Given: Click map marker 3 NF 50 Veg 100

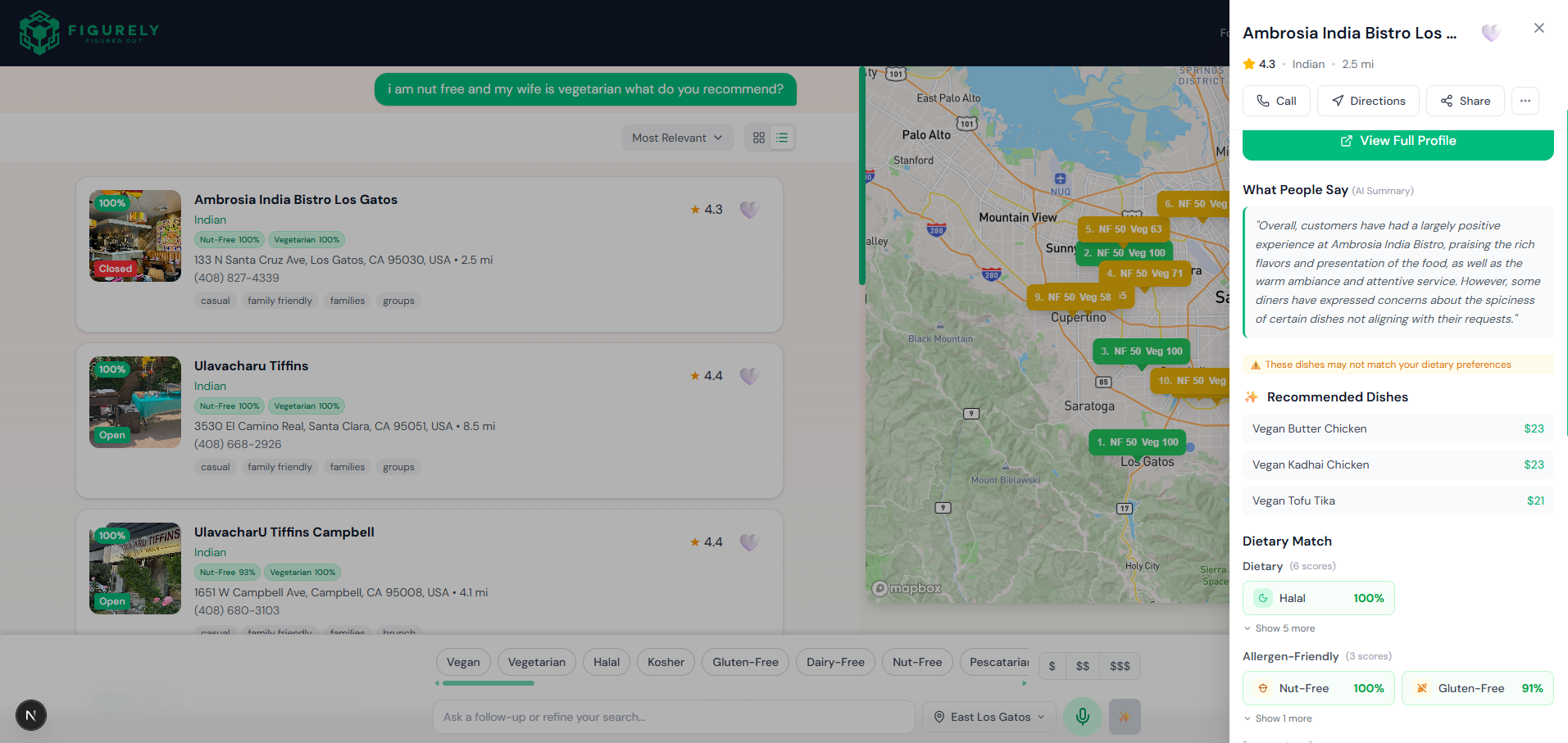Looking at the screenshot, I should (1141, 351).
